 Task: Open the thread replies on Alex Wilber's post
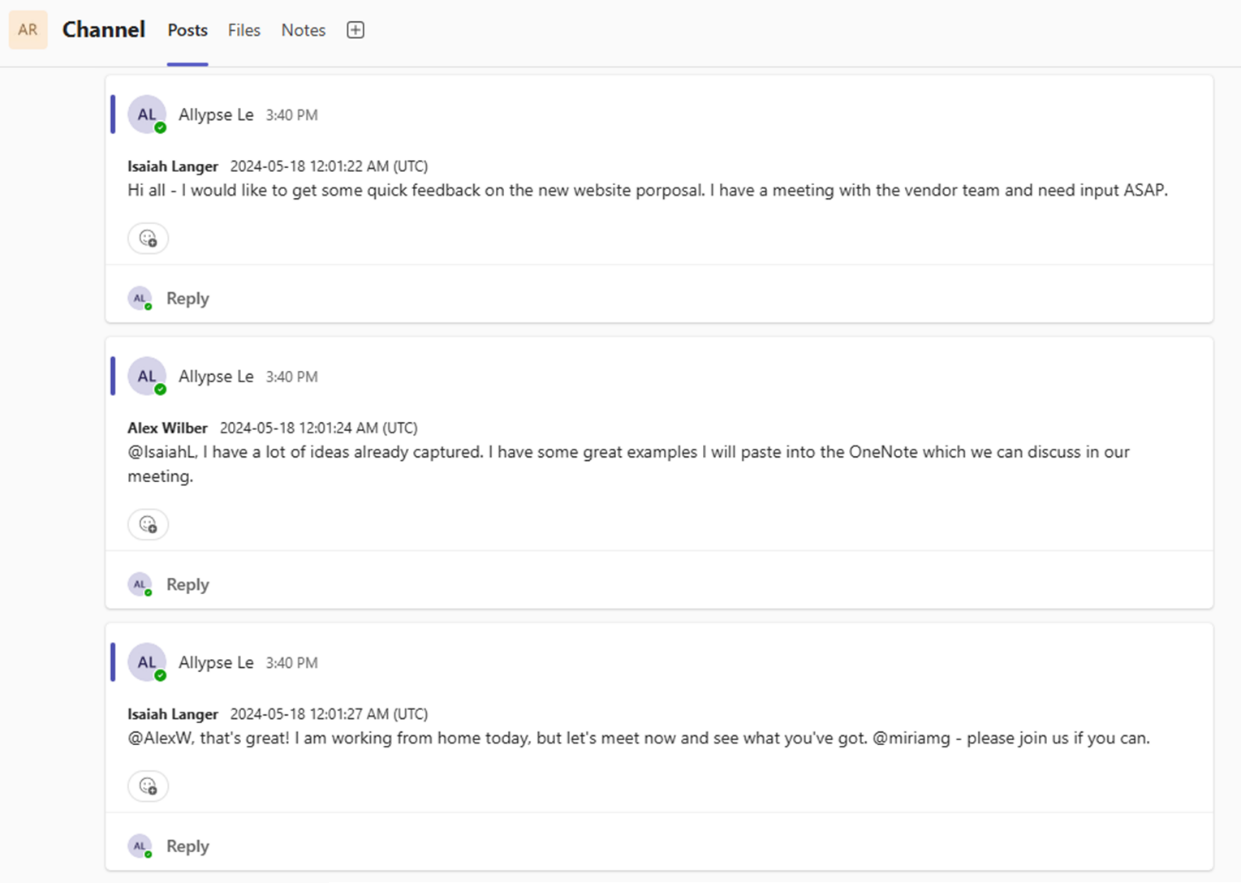coord(187,584)
